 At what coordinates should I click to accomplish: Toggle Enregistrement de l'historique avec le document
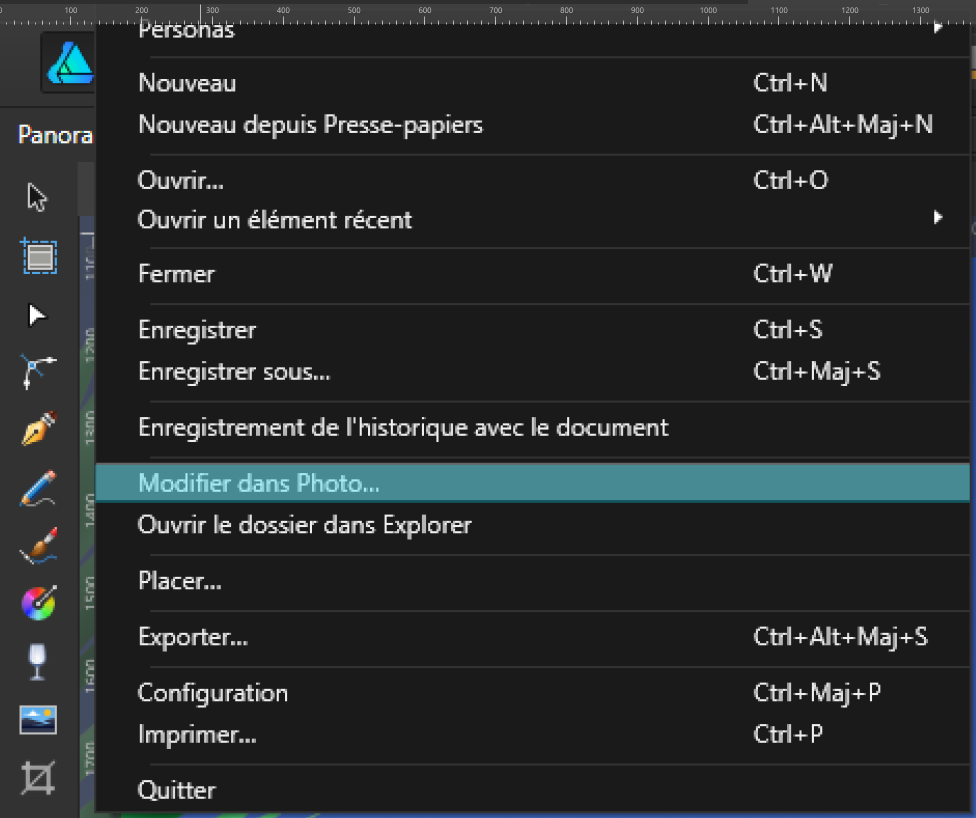point(533,428)
